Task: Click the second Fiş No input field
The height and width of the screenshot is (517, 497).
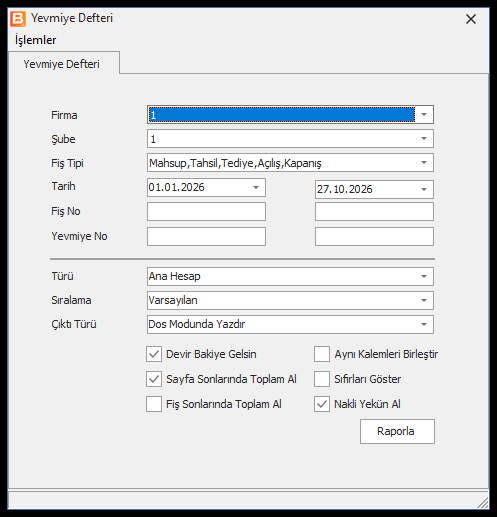Action: pos(374,211)
